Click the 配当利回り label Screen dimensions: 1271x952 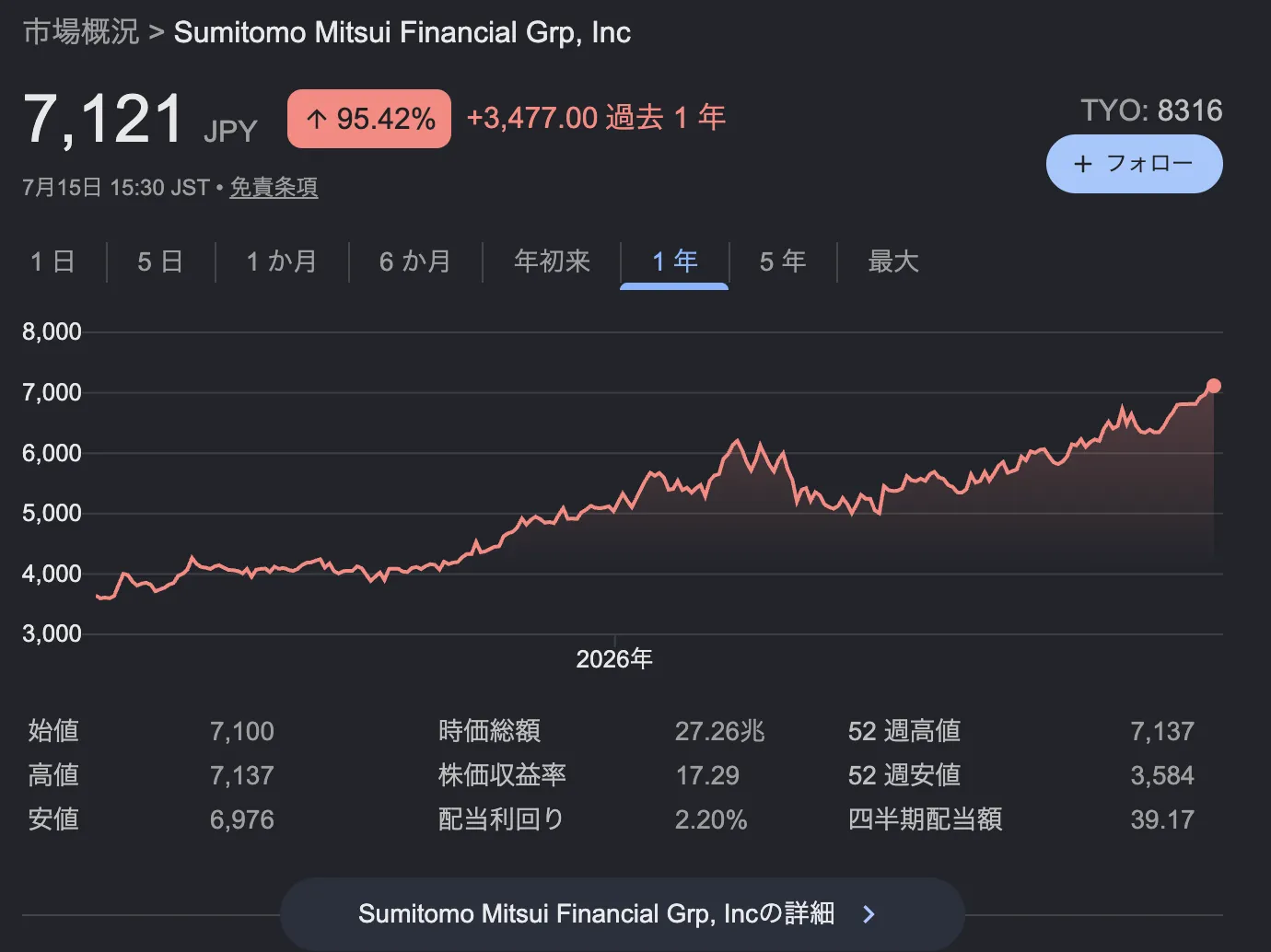coord(502,819)
